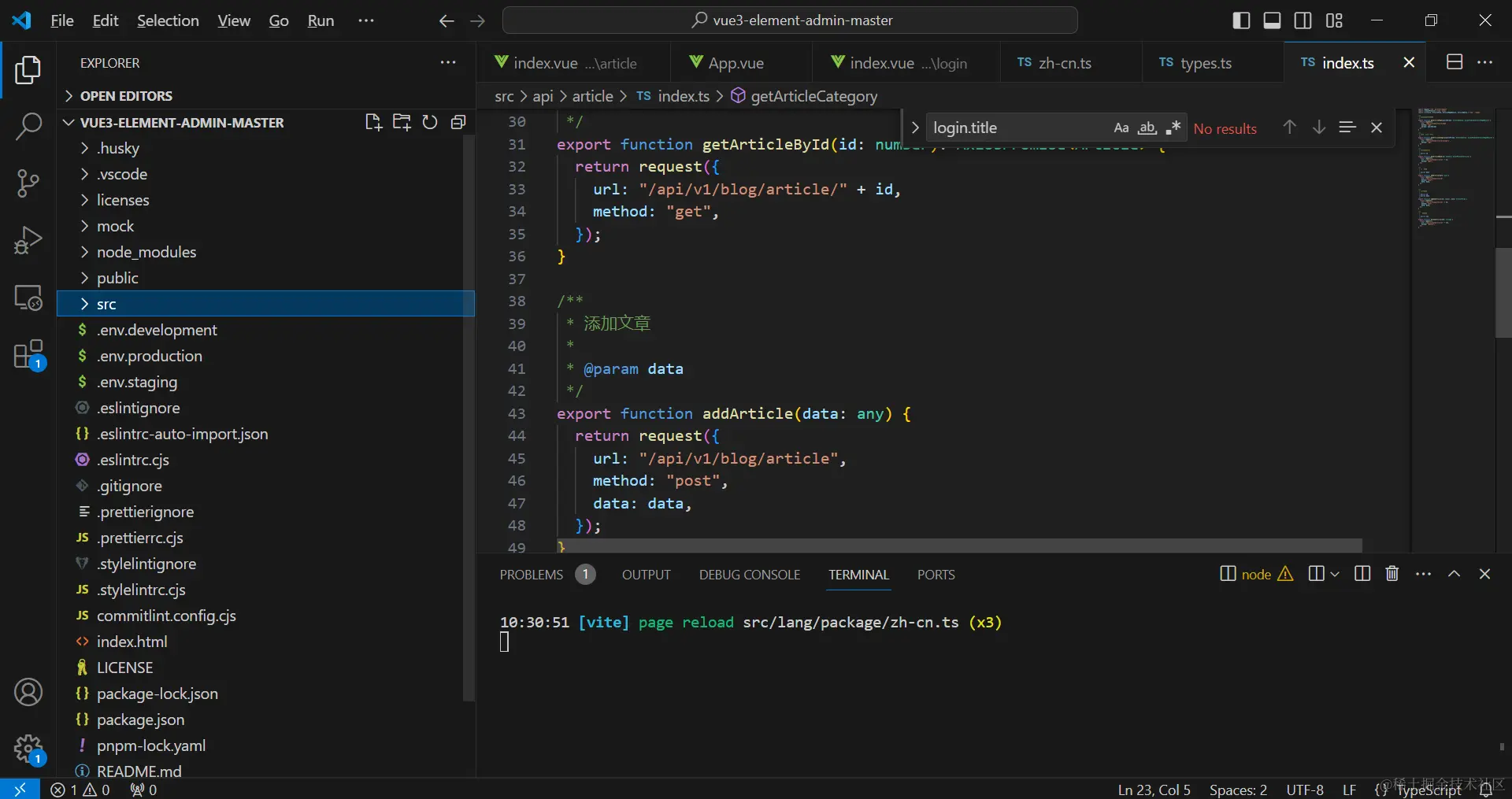
Task: Toggle Match Case in find widget
Action: coord(1121,128)
